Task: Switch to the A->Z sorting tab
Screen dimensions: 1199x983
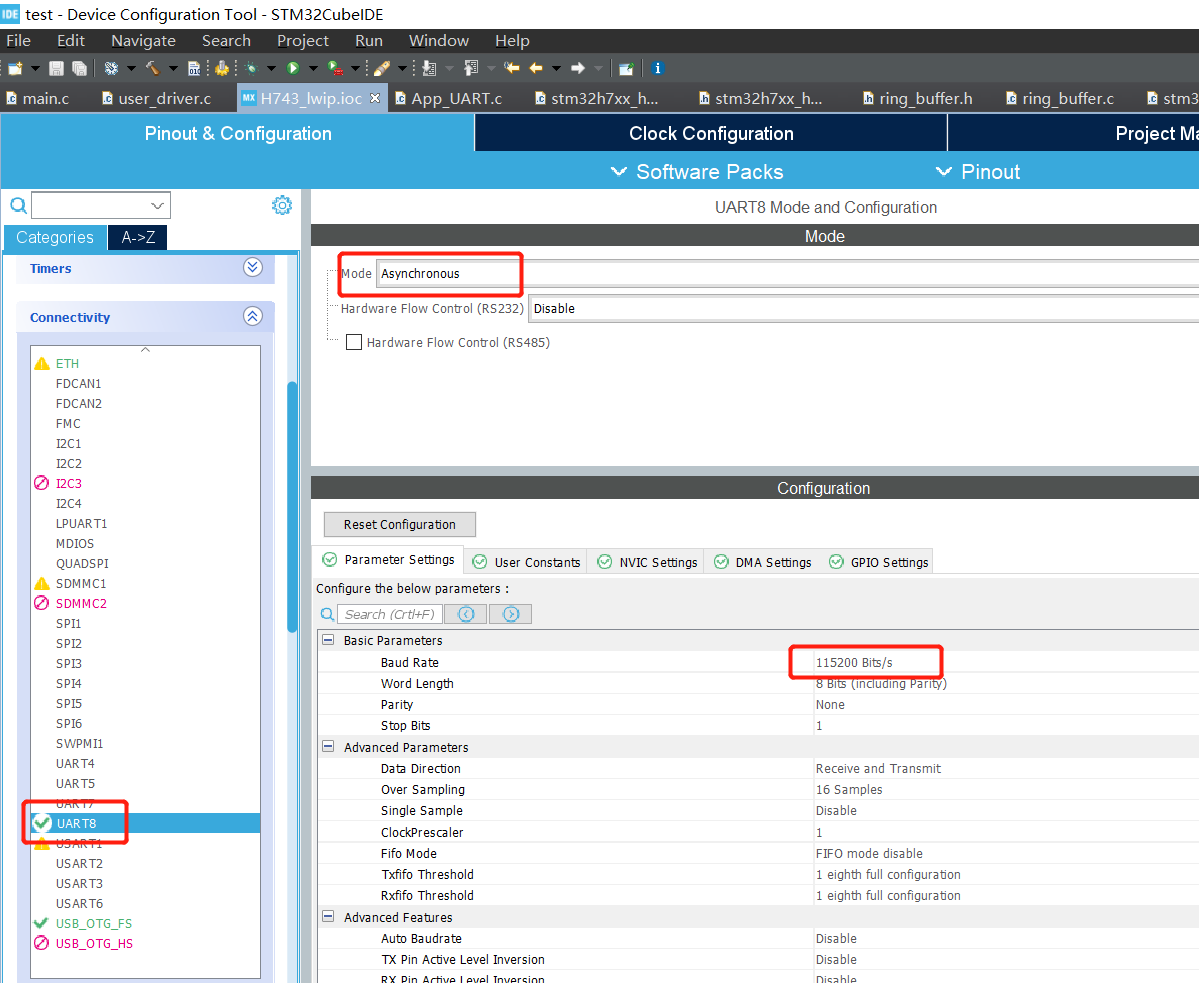Action: click(138, 238)
